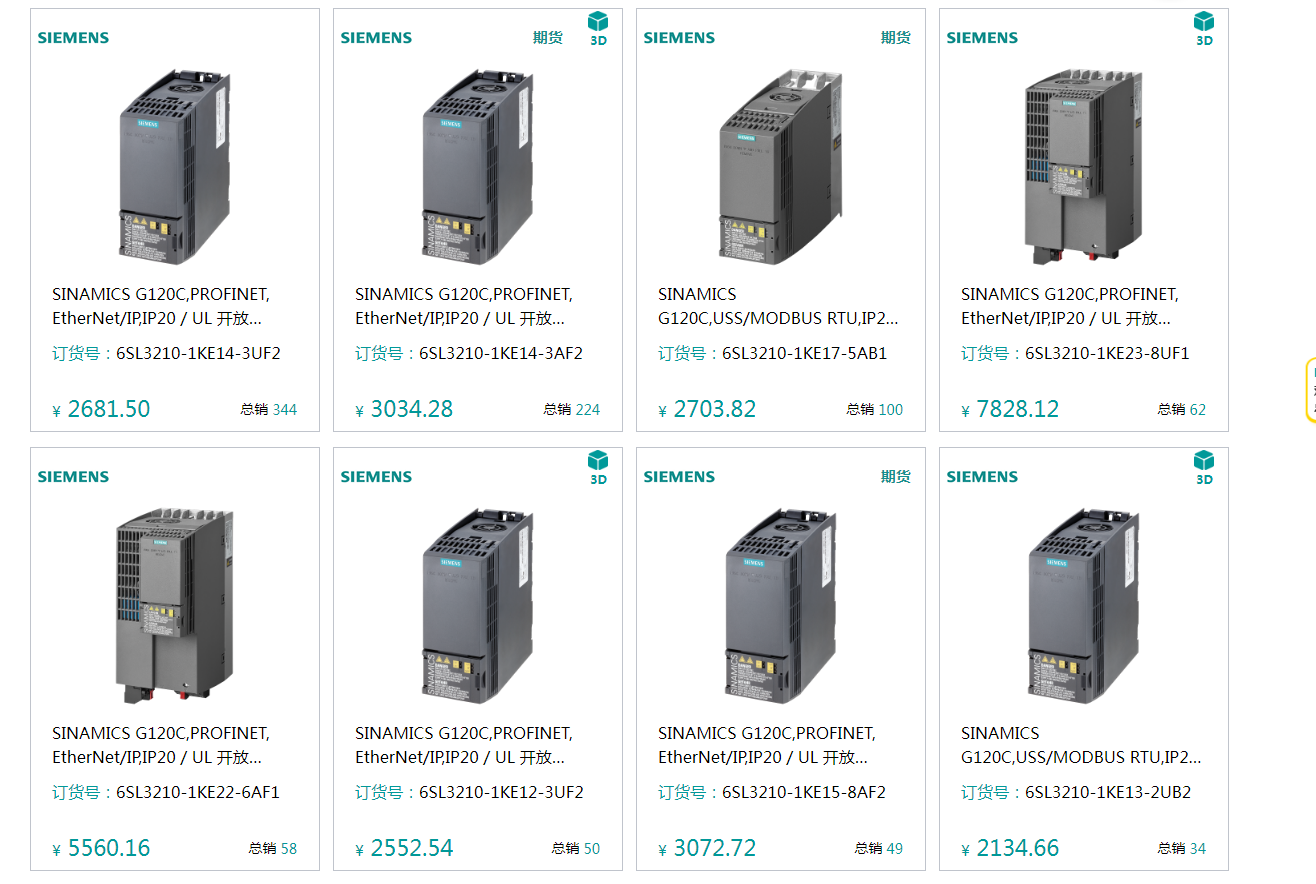Screen dimensions: 1316x884
Task: Click Siemens logo on 6SL3210-1KE14-3AF2 card
Action: (x=376, y=38)
